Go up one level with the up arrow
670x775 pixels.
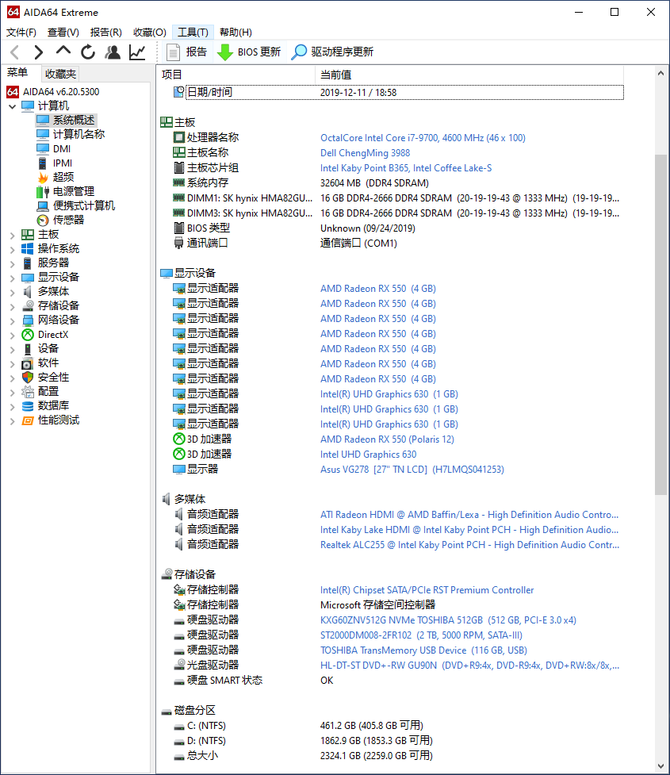pos(63,51)
